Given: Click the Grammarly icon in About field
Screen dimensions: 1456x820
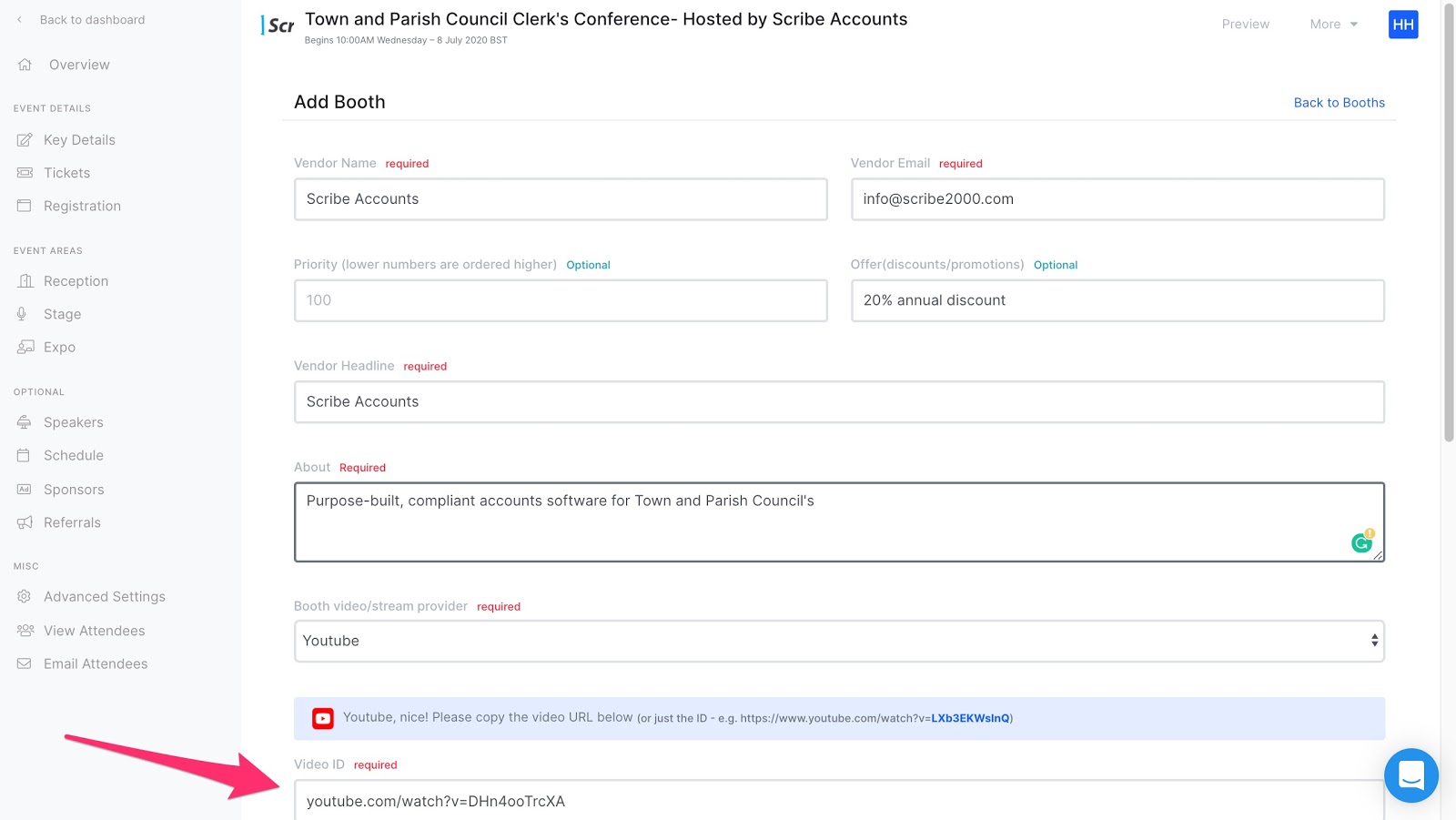Looking at the screenshot, I should (1362, 542).
